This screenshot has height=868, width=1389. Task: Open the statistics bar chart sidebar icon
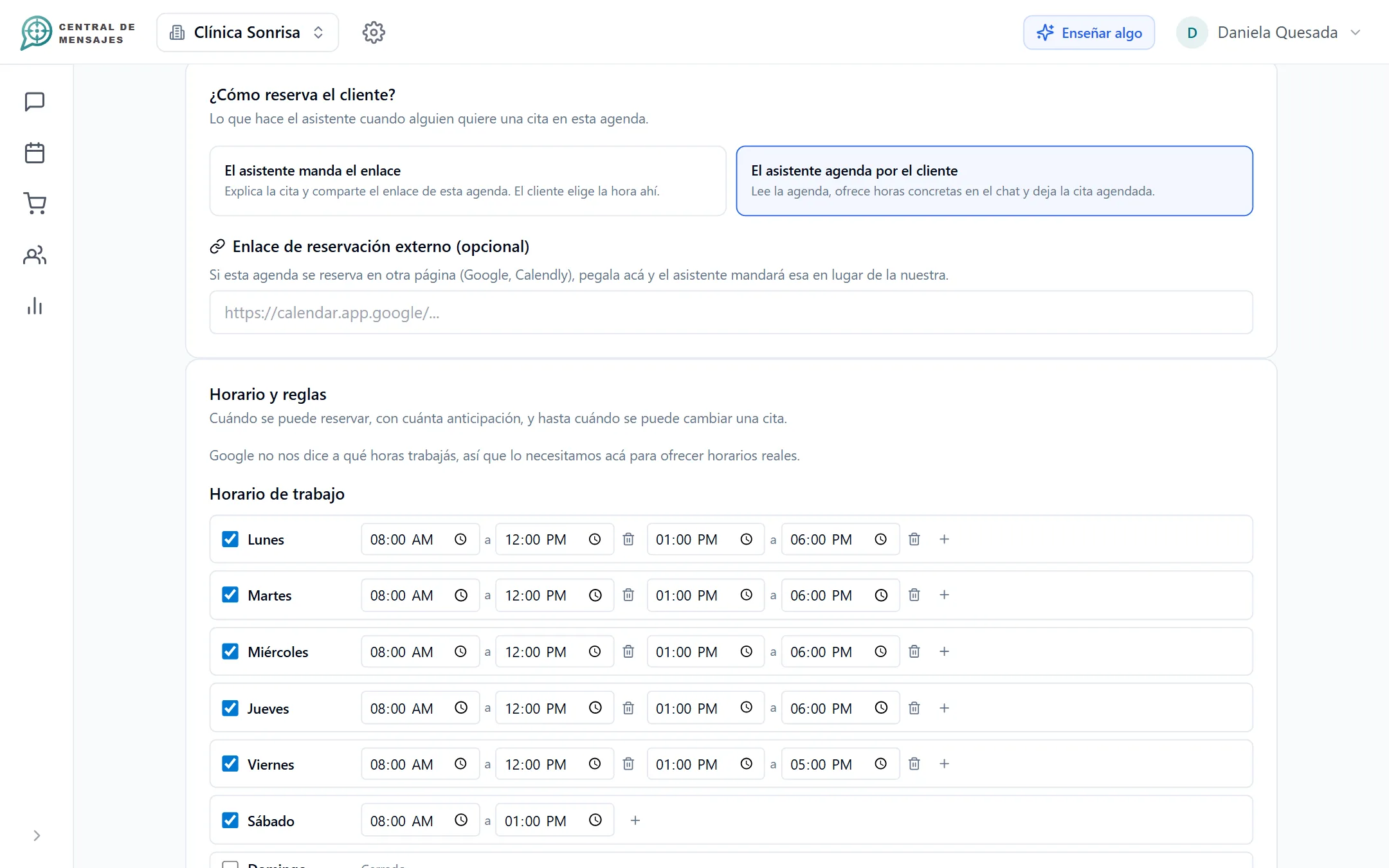35,306
